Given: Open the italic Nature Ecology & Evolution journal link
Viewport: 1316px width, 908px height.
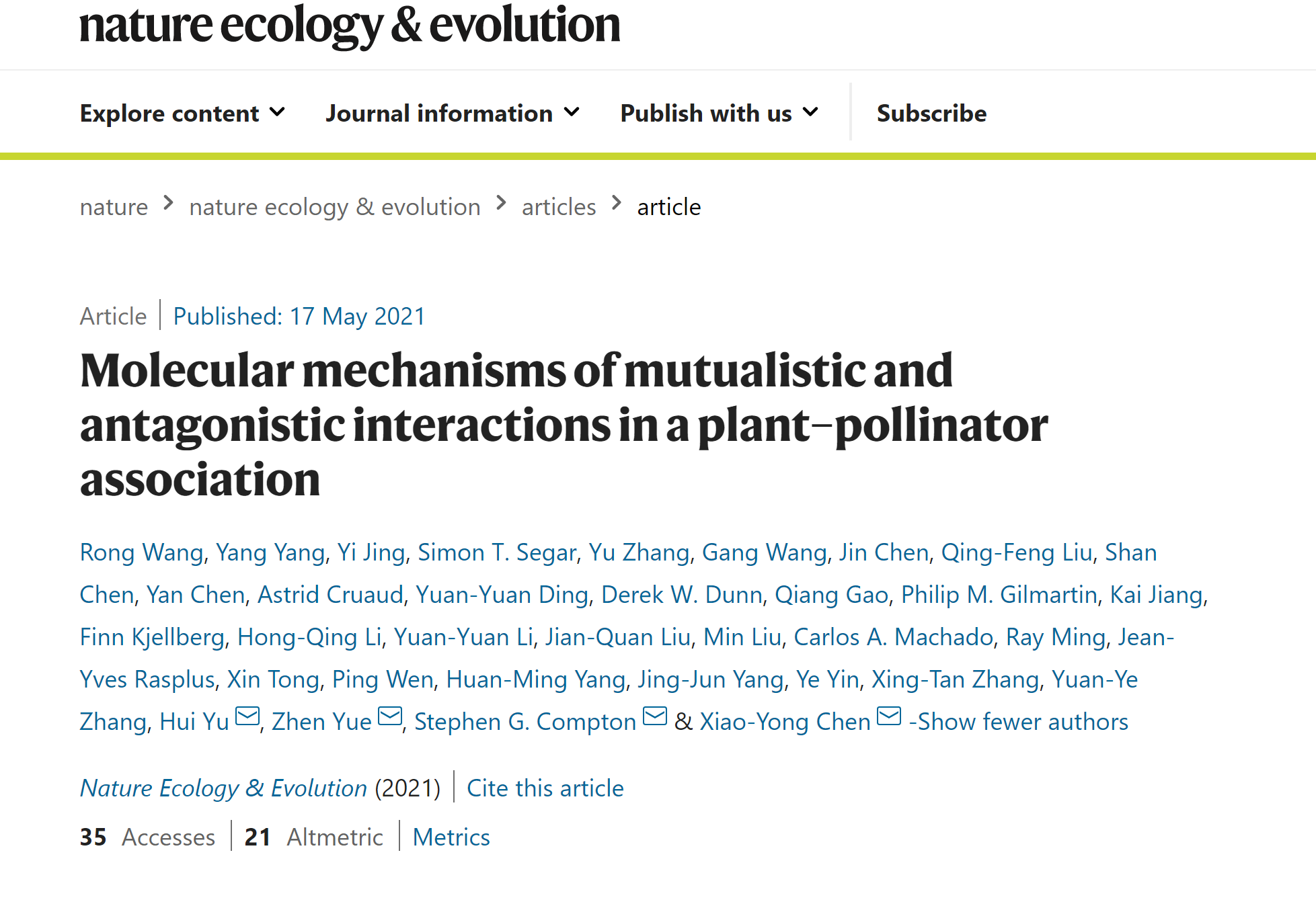Looking at the screenshot, I should [223, 788].
